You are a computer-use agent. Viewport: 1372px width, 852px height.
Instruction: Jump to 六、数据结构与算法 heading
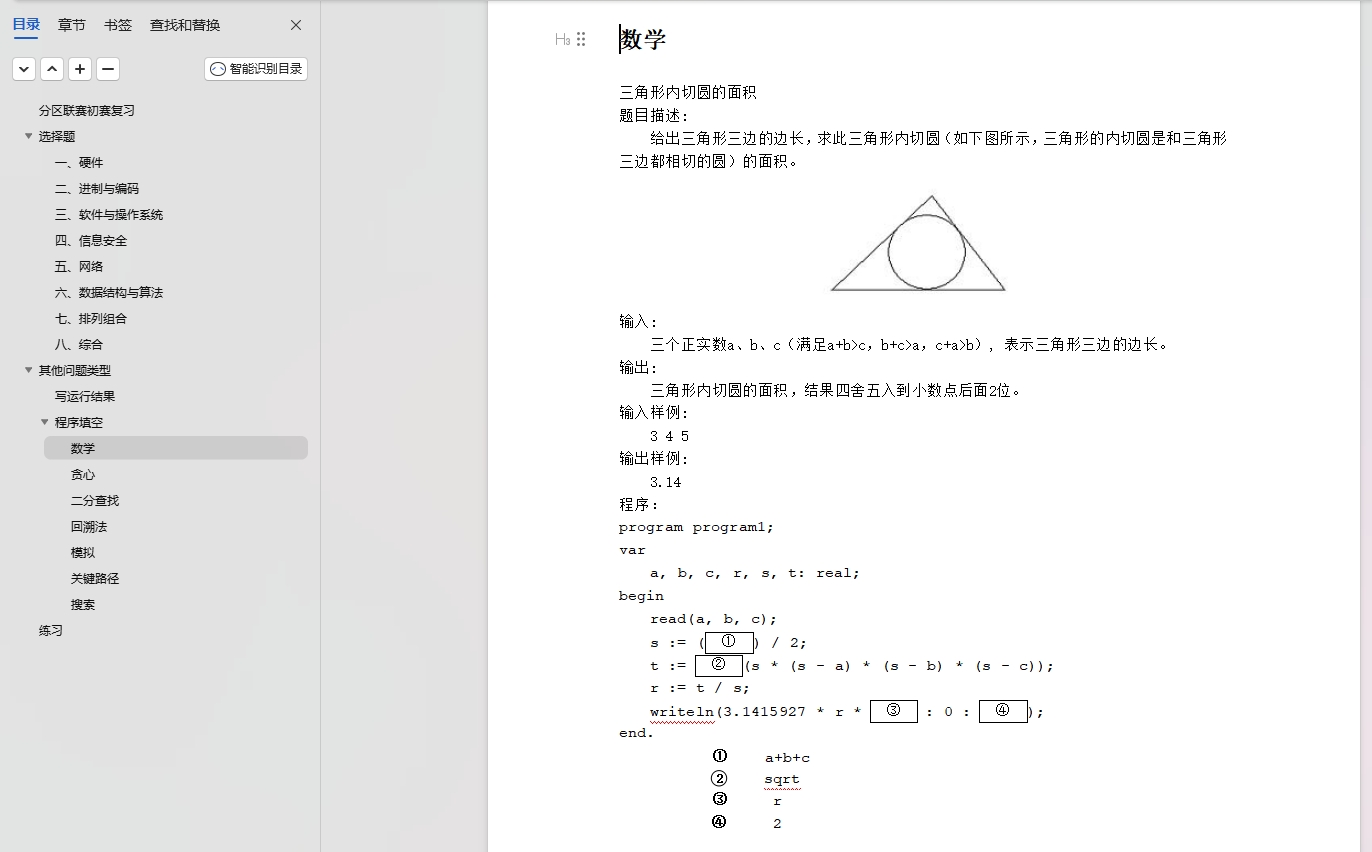pyautogui.click(x=109, y=293)
